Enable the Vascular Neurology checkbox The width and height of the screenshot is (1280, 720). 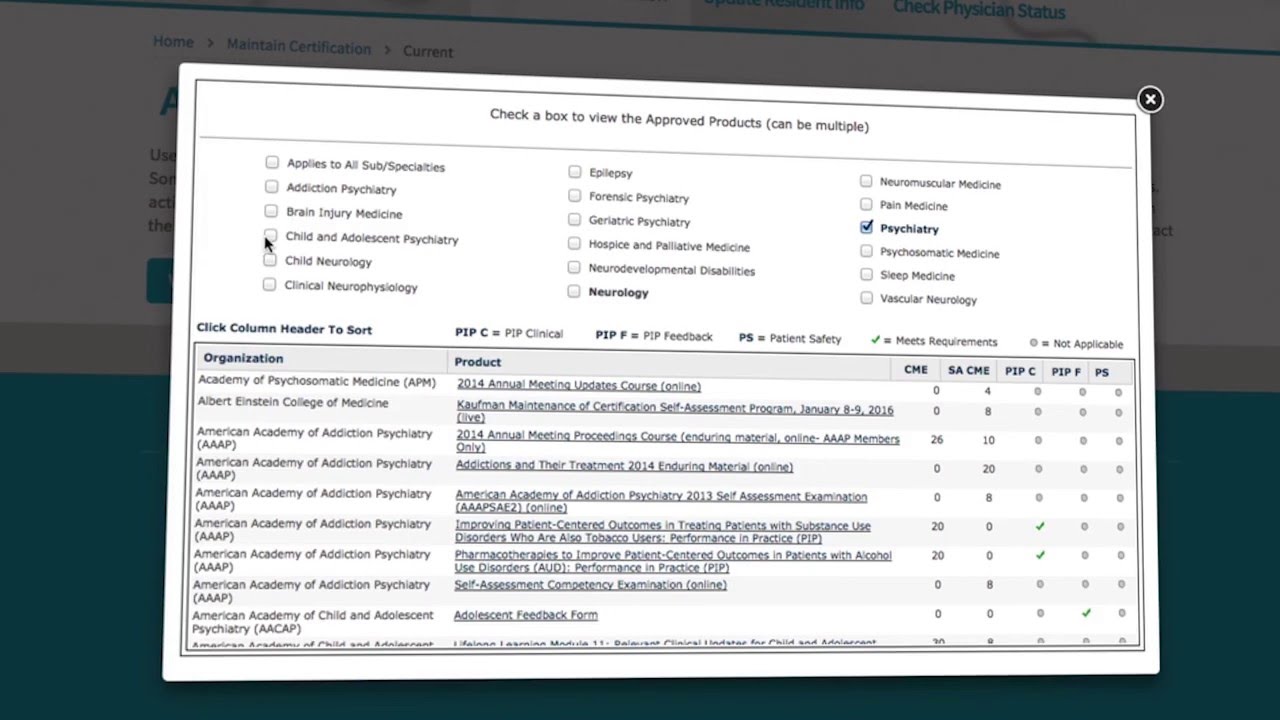(x=866, y=298)
